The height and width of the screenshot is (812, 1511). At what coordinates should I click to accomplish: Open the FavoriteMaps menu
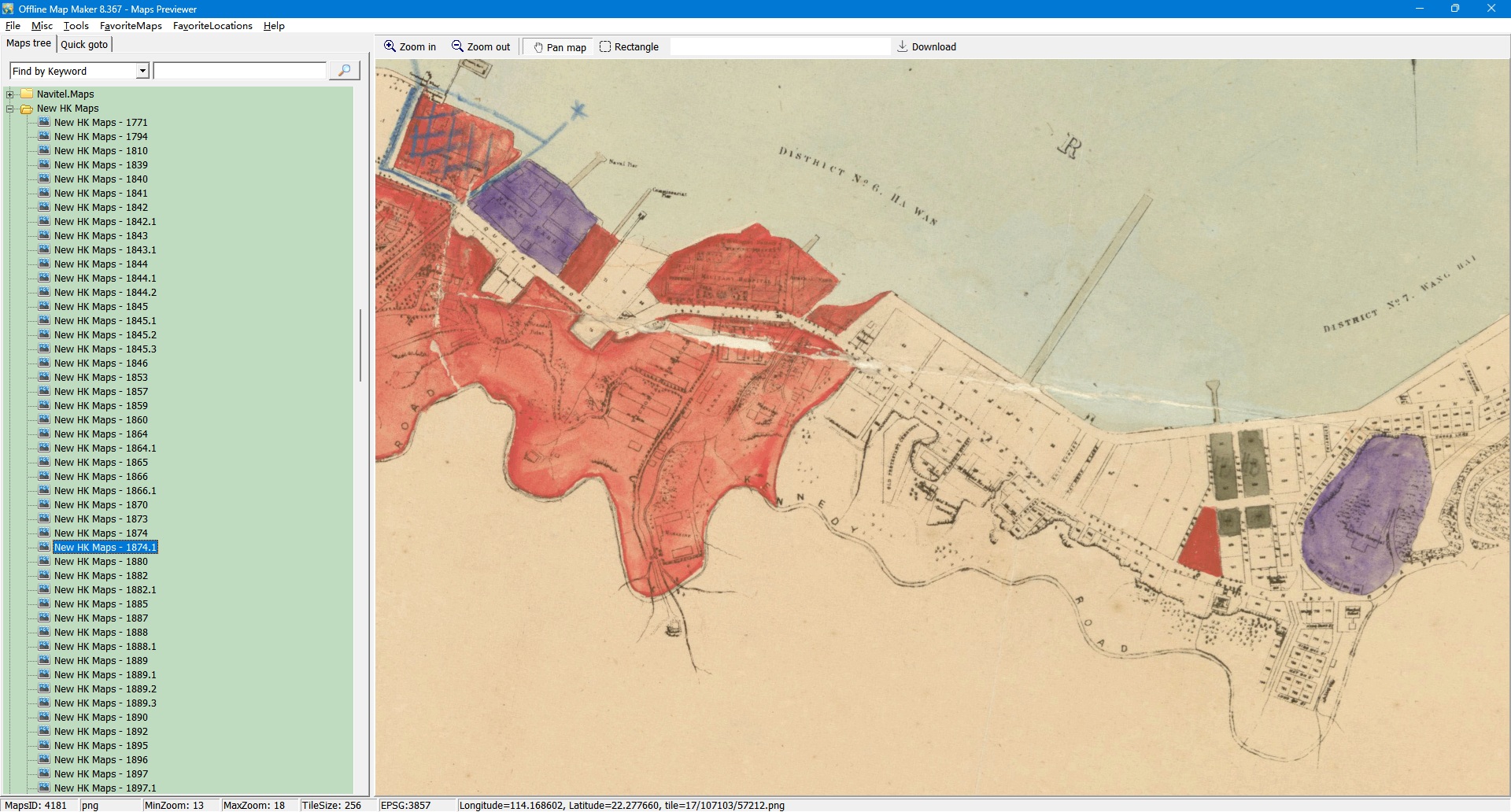pyautogui.click(x=131, y=26)
